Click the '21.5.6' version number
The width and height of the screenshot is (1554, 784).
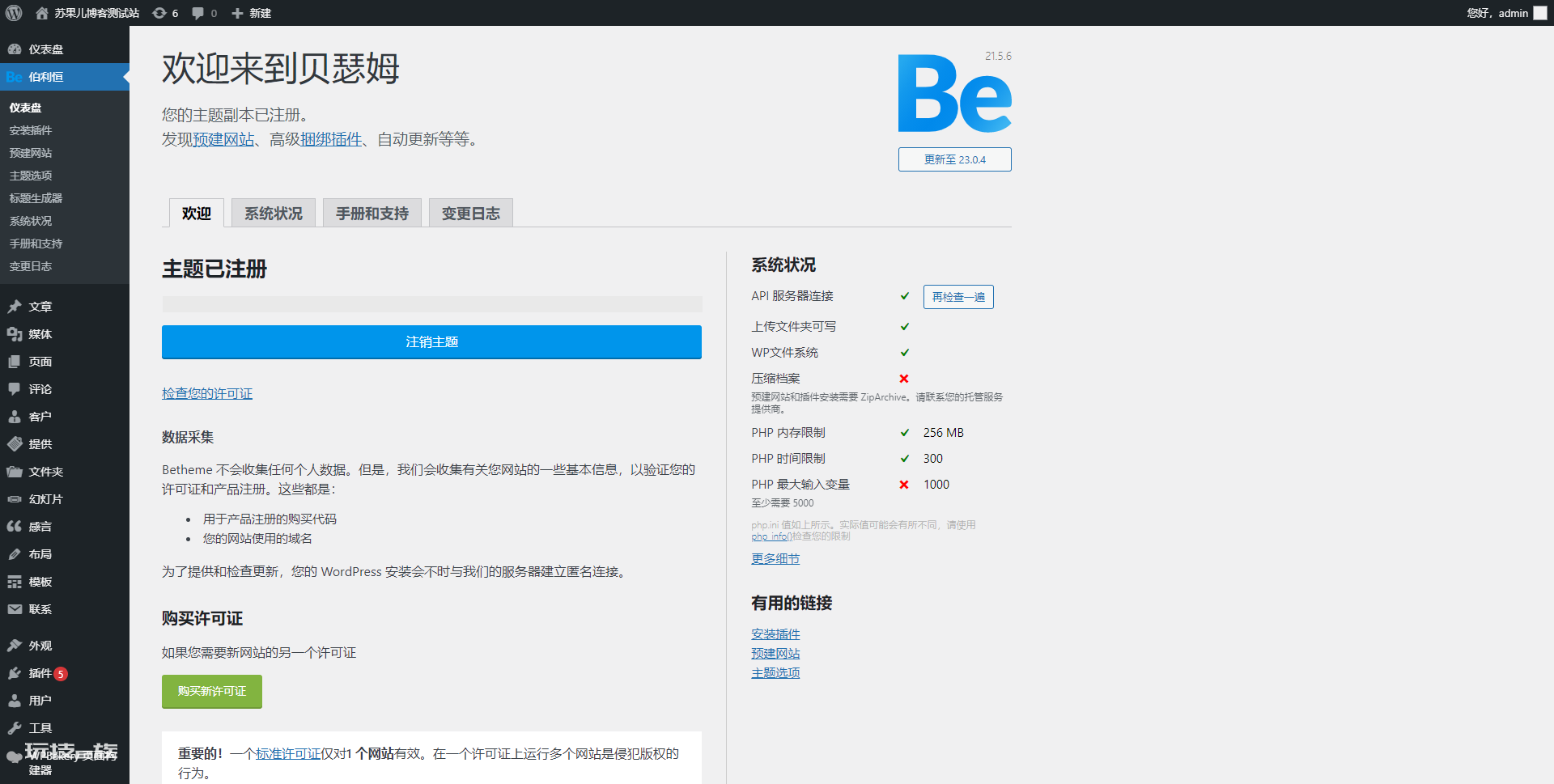pos(998,56)
